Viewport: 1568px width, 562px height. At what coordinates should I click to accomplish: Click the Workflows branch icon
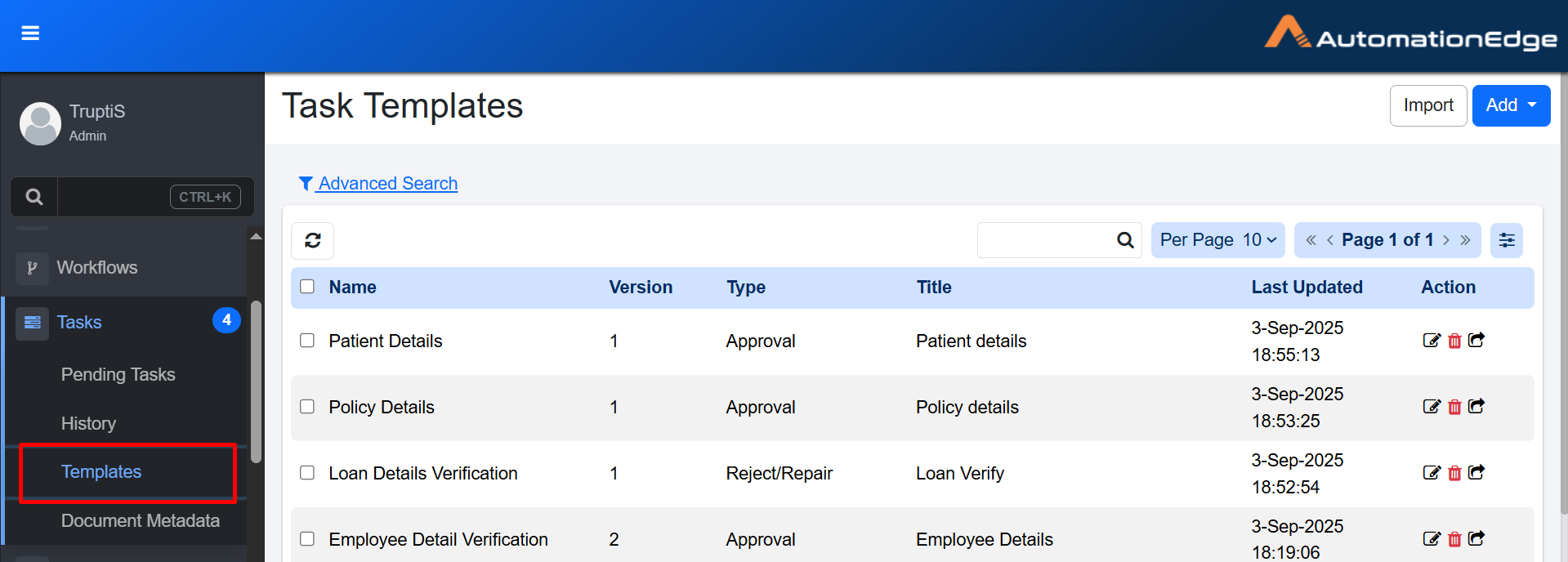(x=32, y=268)
